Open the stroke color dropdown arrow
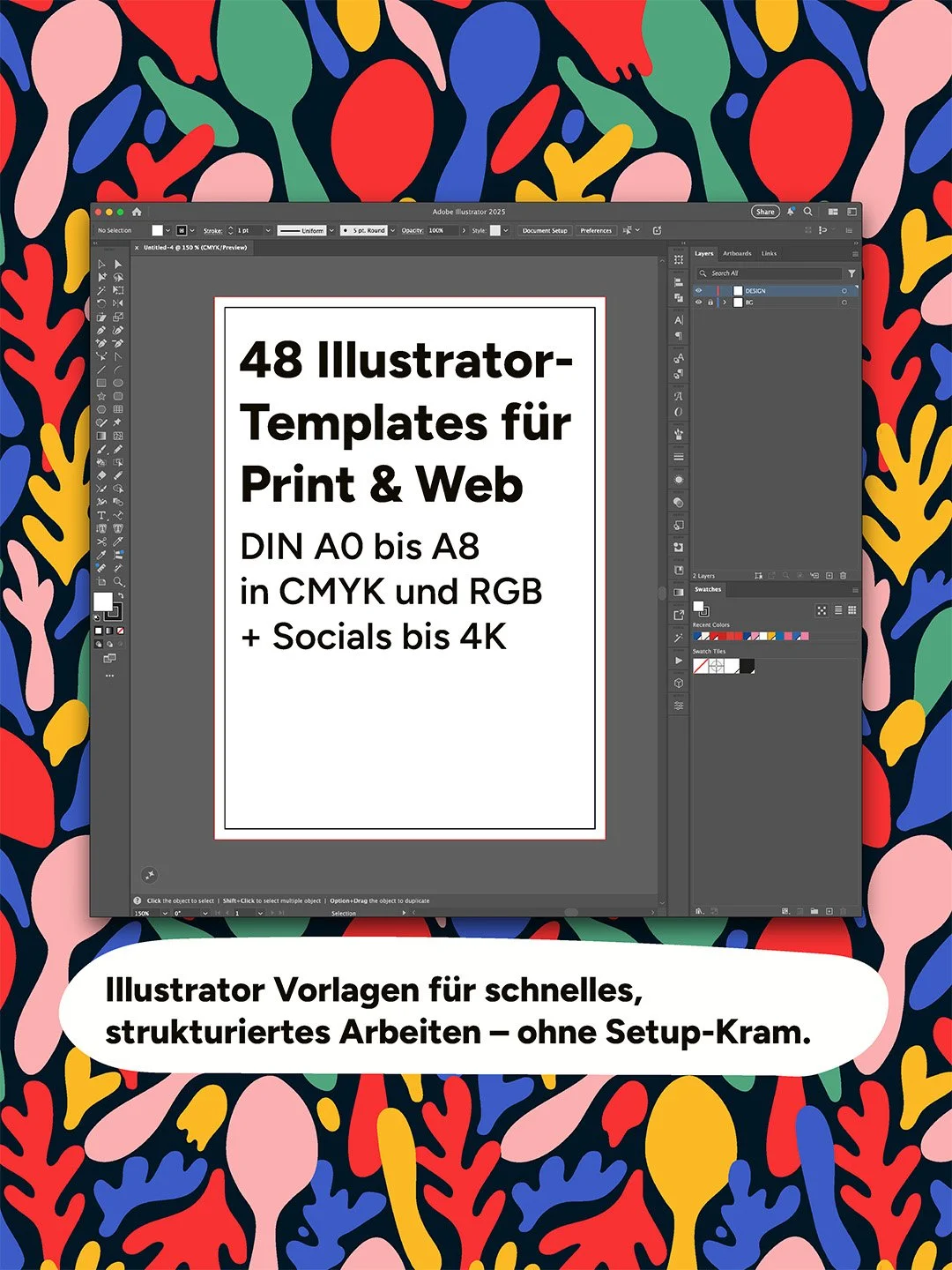The height and width of the screenshot is (1270, 952). (x=192, y=230)
